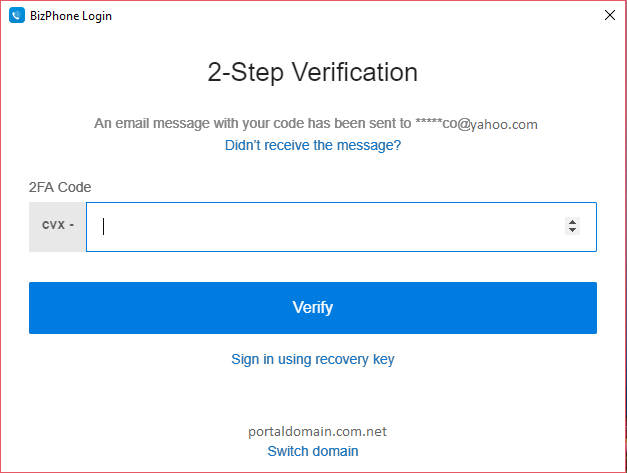Viewport: 627px width, 473px height.
Task: Click the up arrow of code stepper
Action: pyautogui.click(x=572, y=222)
